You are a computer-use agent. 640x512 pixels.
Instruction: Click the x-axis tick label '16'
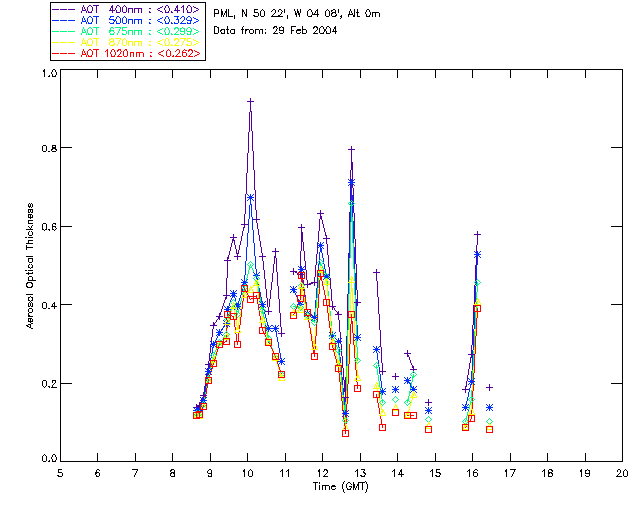point(473,473)
